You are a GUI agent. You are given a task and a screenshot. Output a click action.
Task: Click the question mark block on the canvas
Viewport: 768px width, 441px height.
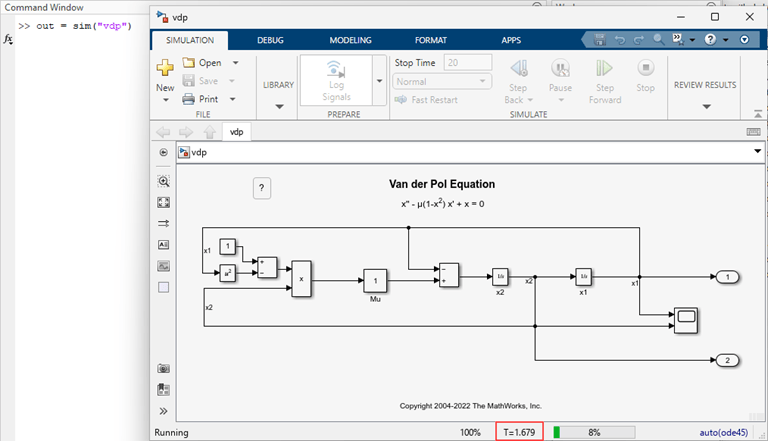[x=262, y=188]
